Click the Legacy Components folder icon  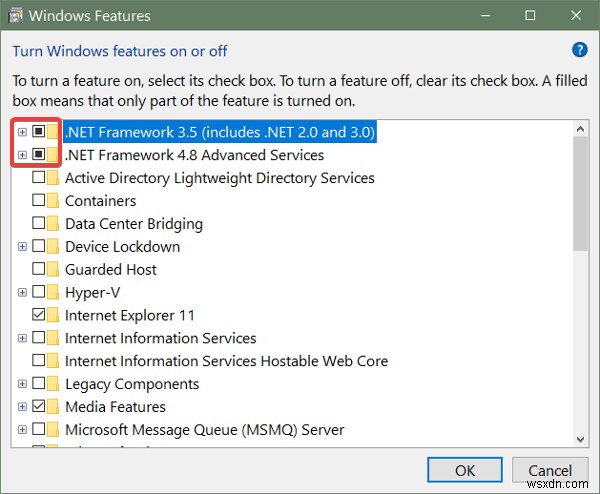pyautogui.click(x=53, y=384)
